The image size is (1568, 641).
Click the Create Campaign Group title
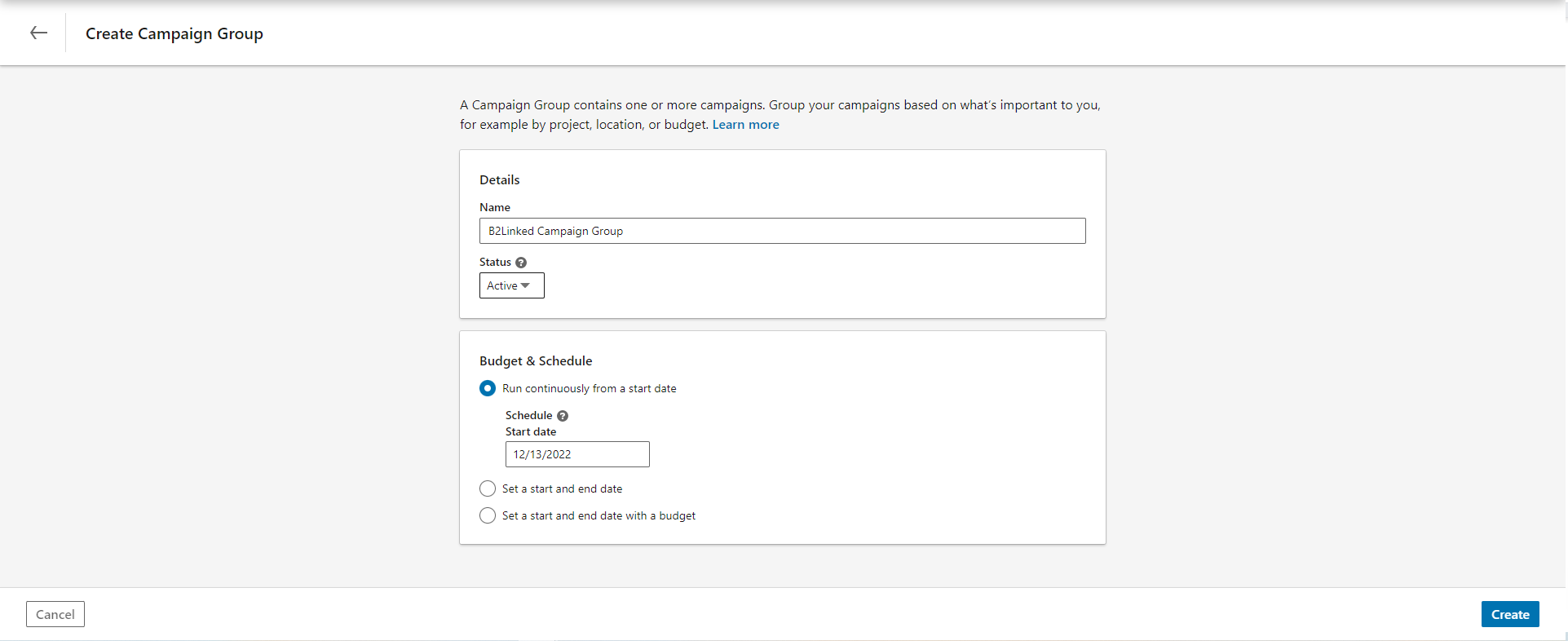[174, 33]
